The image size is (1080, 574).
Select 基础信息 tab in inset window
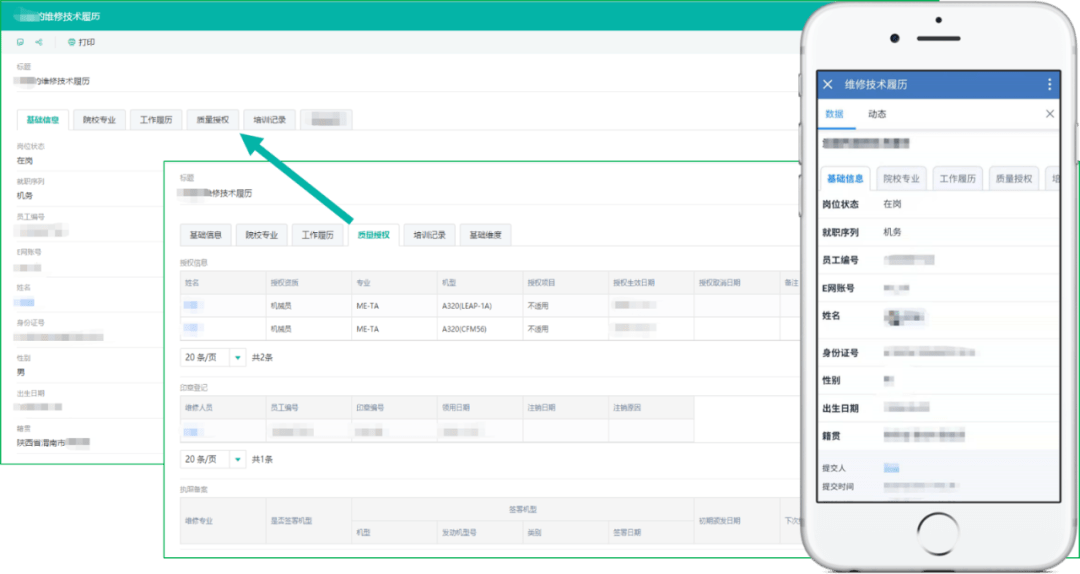pyautogui.click(x=205, y=235)
